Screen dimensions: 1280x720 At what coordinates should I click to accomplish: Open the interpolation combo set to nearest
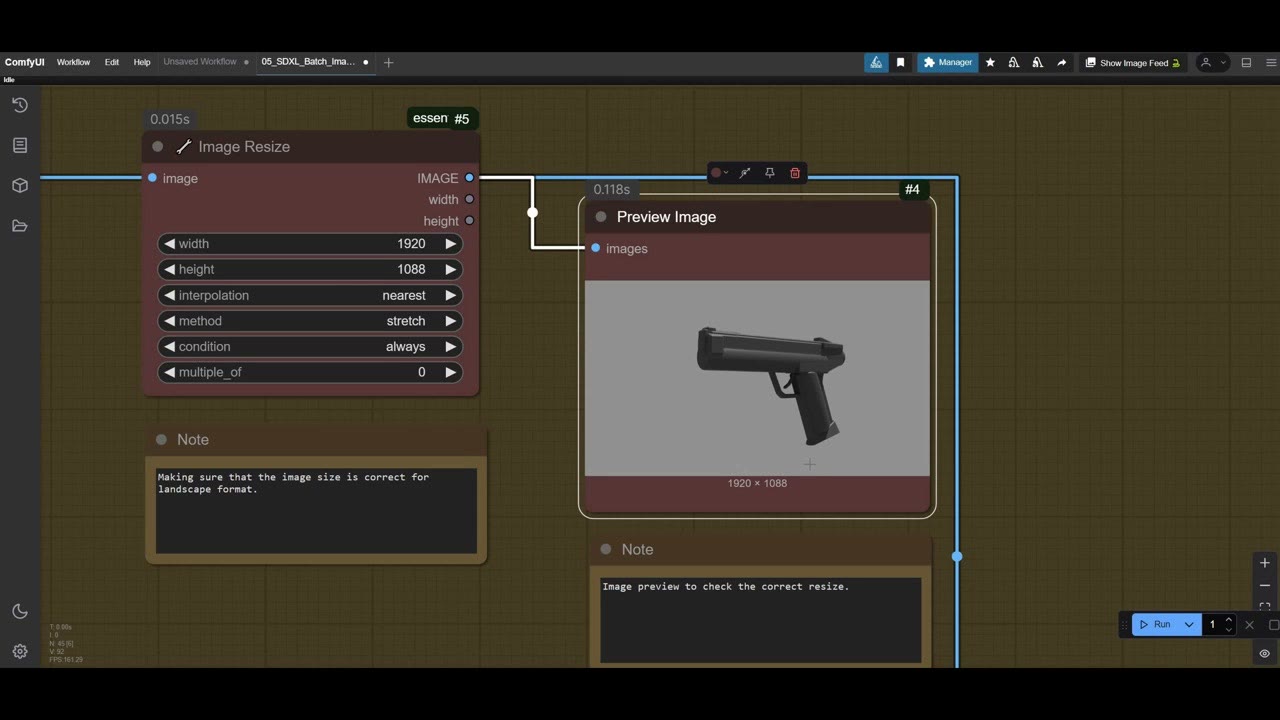pyautogui.click(x=310, y=295)
